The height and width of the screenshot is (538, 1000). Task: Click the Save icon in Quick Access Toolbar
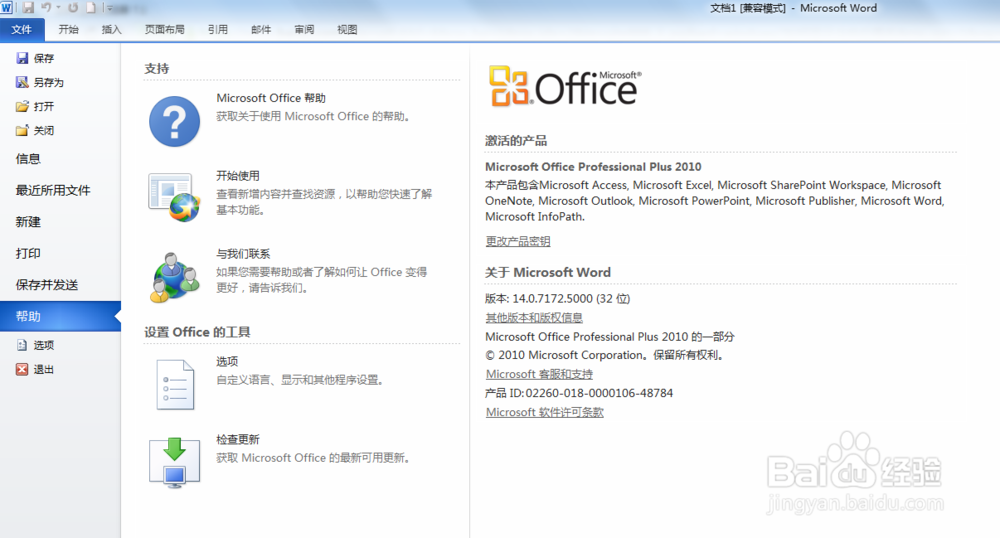tap(28, 8)
